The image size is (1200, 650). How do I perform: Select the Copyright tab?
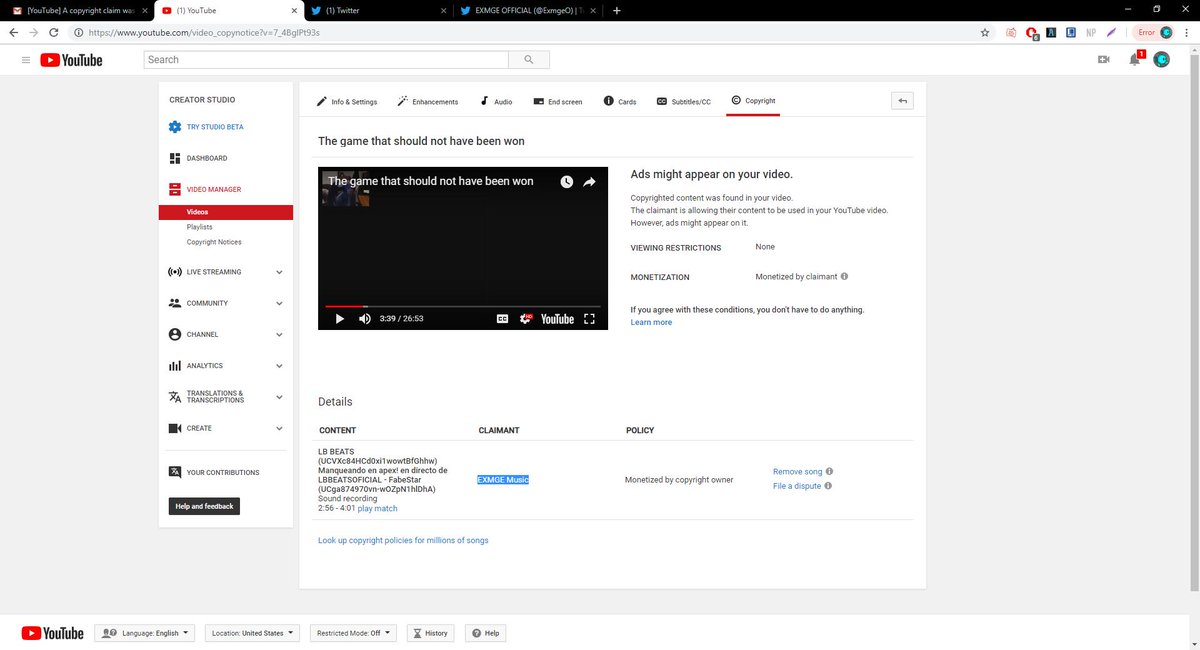(753, 101)
